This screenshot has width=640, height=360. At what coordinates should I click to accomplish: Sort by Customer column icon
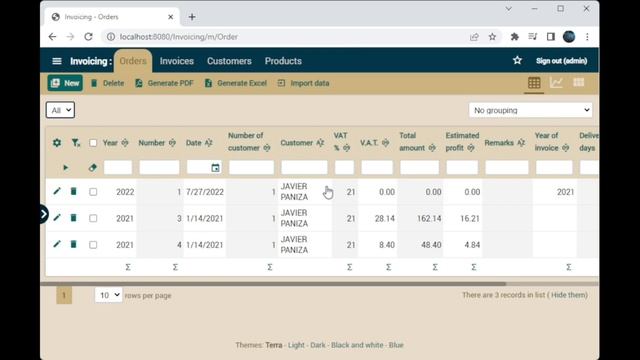[x=320, y=143]
